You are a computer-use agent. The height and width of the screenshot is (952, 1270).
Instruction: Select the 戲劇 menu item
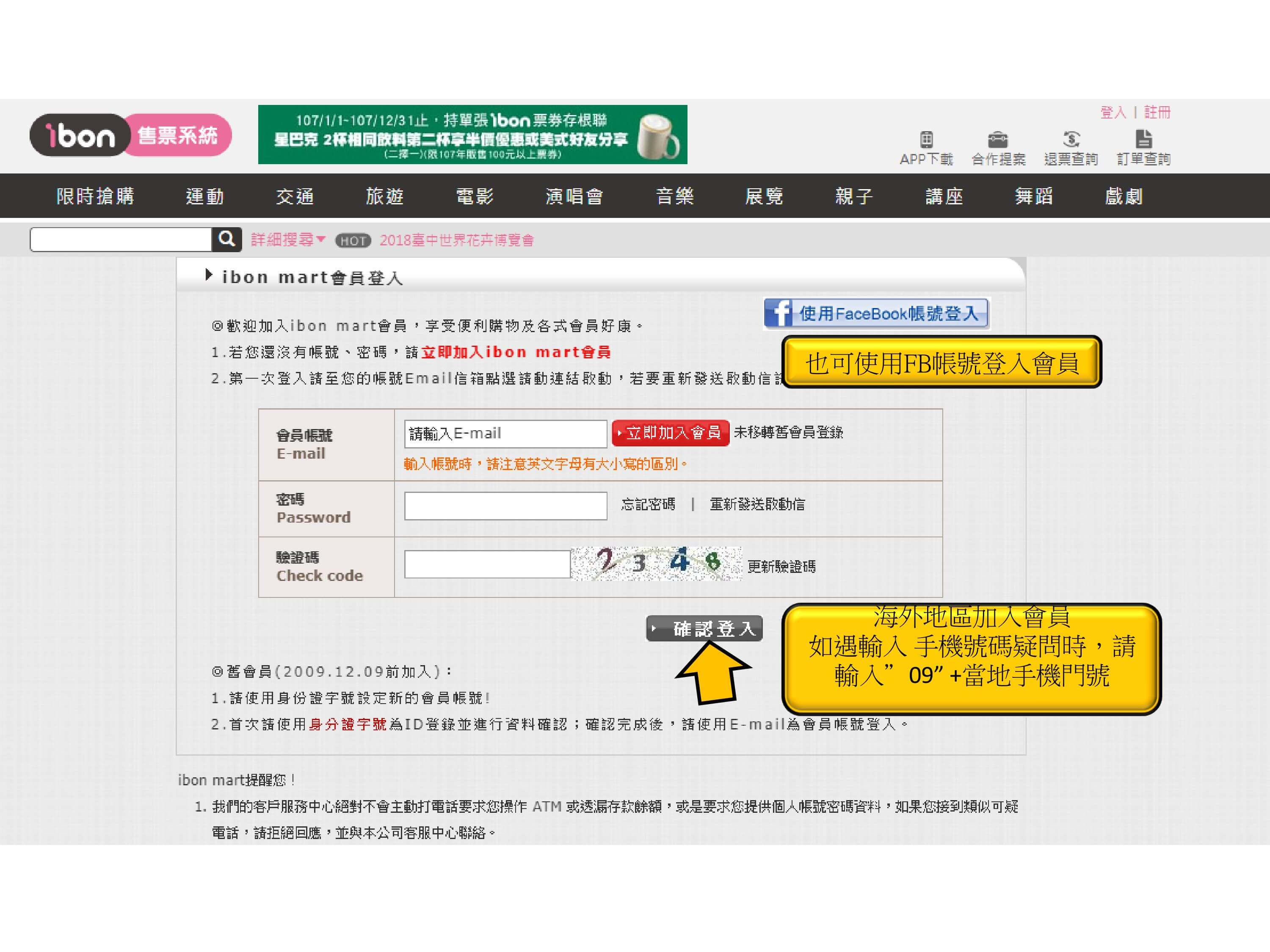[1124, 196]
